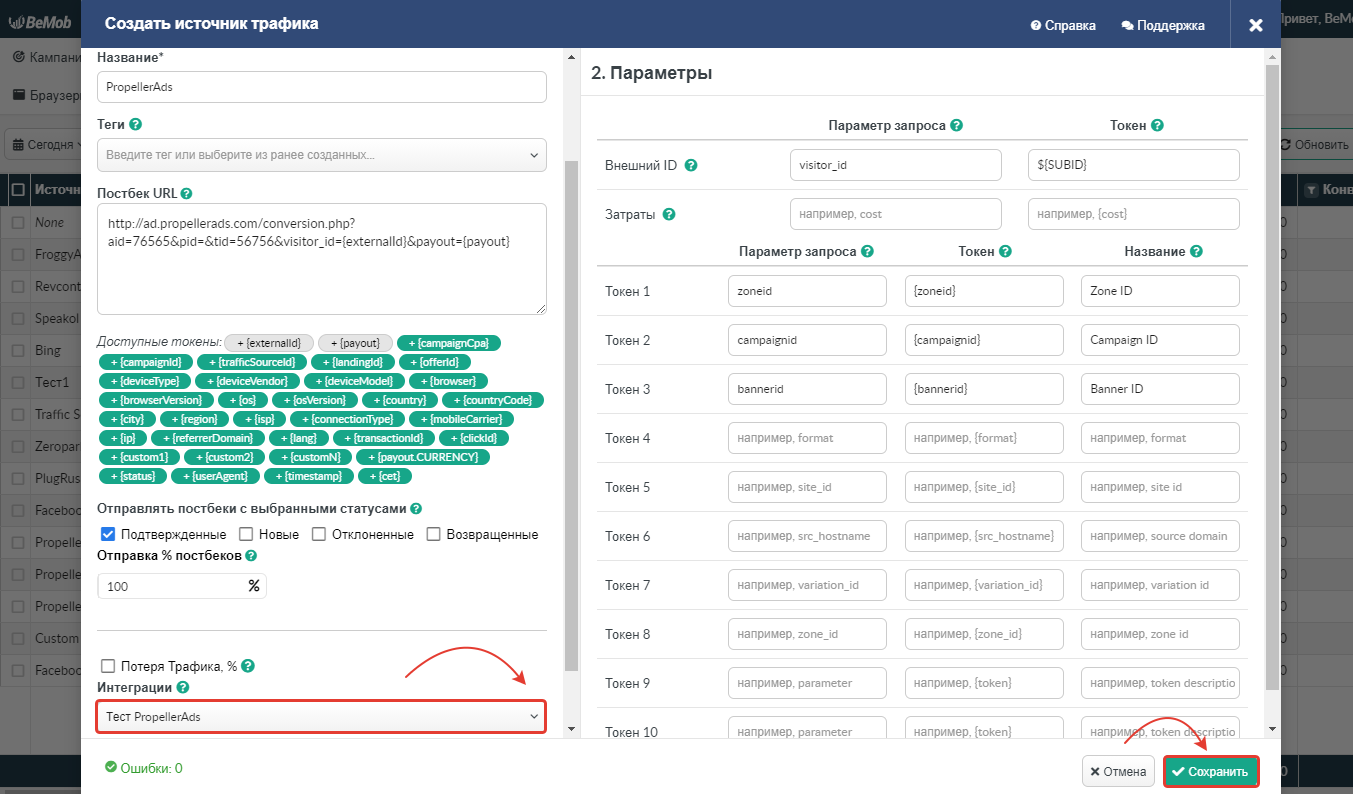Screen dimensions: 1353x794
Task: Click help icon after Отправлять постбеки с выбранными статусами
Action: tap(416, 508)
